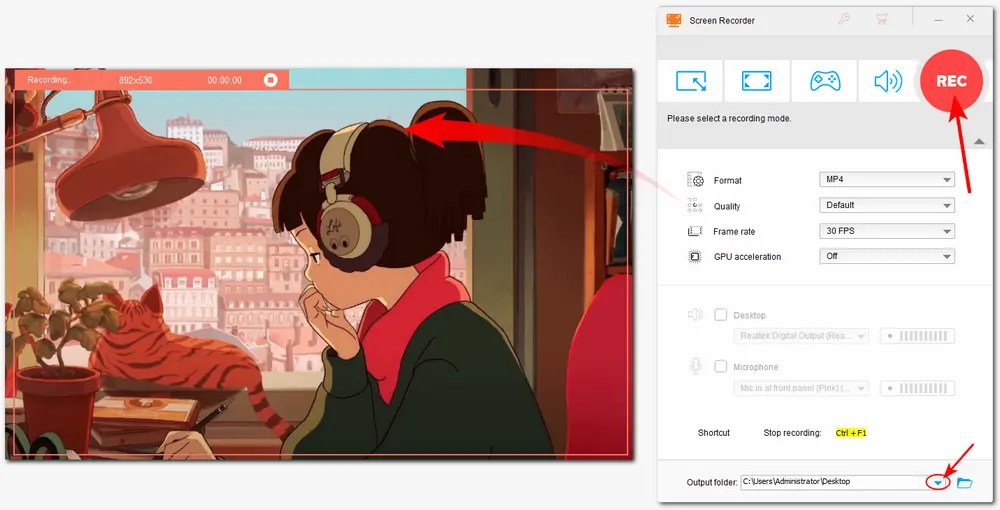Viewport: 1000px width, 510px height.
Task: Select custom region recording mode icon
Action: click(x=691, y=81)
